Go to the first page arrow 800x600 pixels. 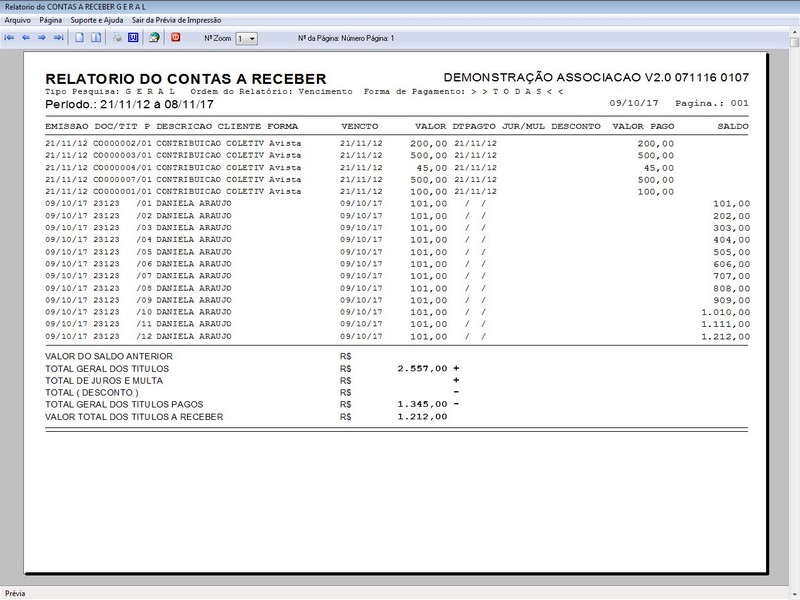pyautogui.click(x=9, y=38)
